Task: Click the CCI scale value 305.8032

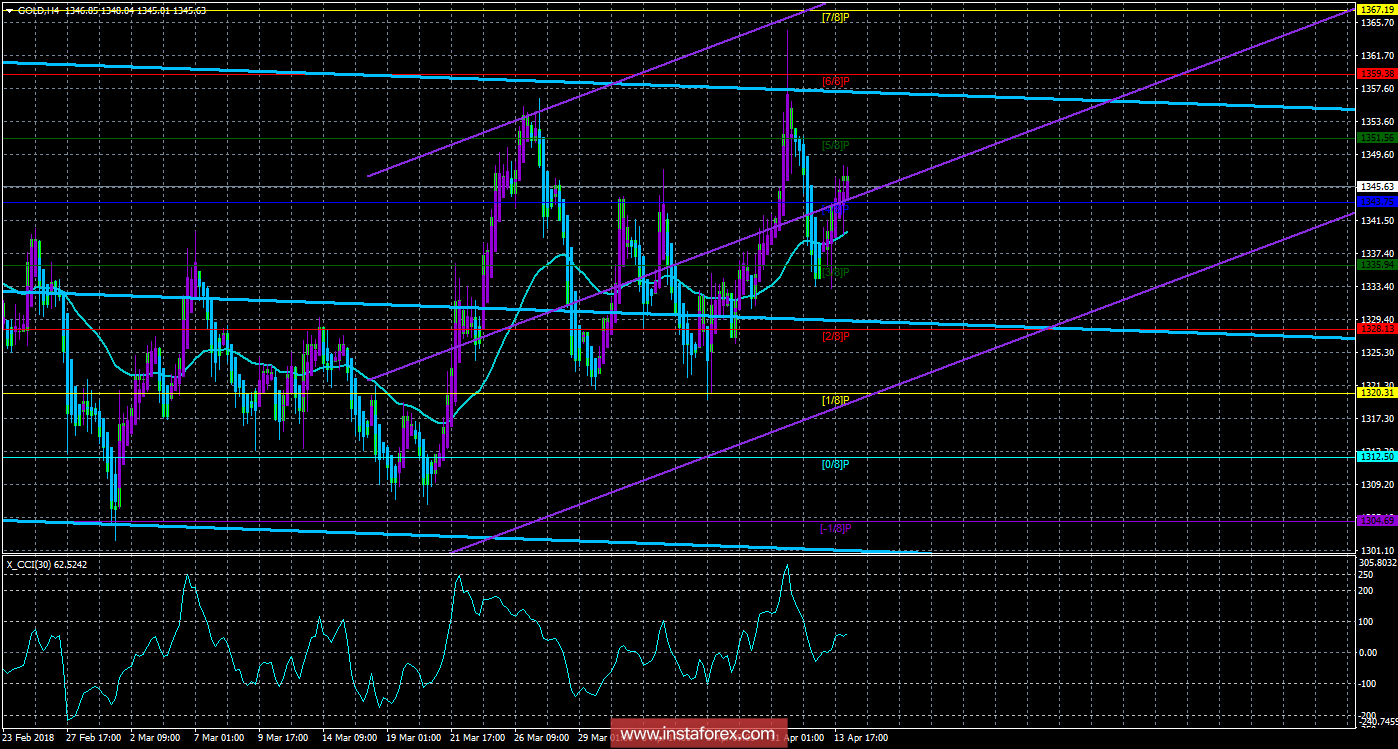Action: coord(1377,562)
